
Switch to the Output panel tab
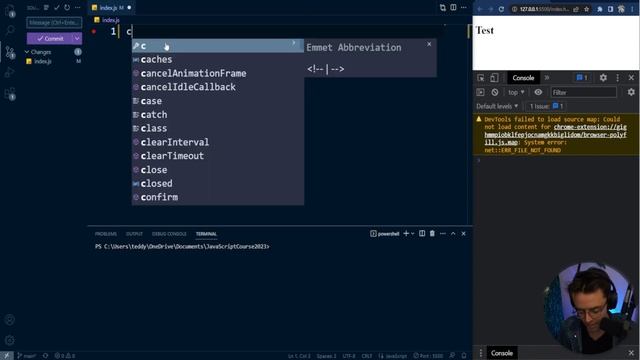tap(134, 234)
